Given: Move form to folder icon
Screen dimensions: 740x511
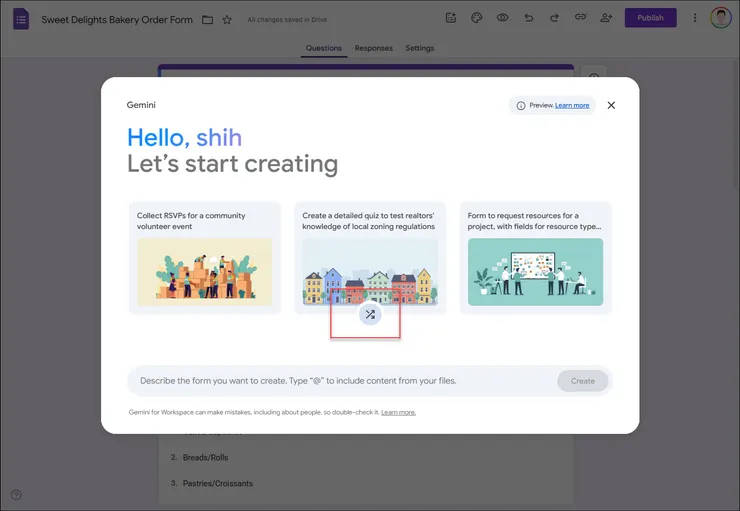Looking at the screenshot, I should point(207,20).
